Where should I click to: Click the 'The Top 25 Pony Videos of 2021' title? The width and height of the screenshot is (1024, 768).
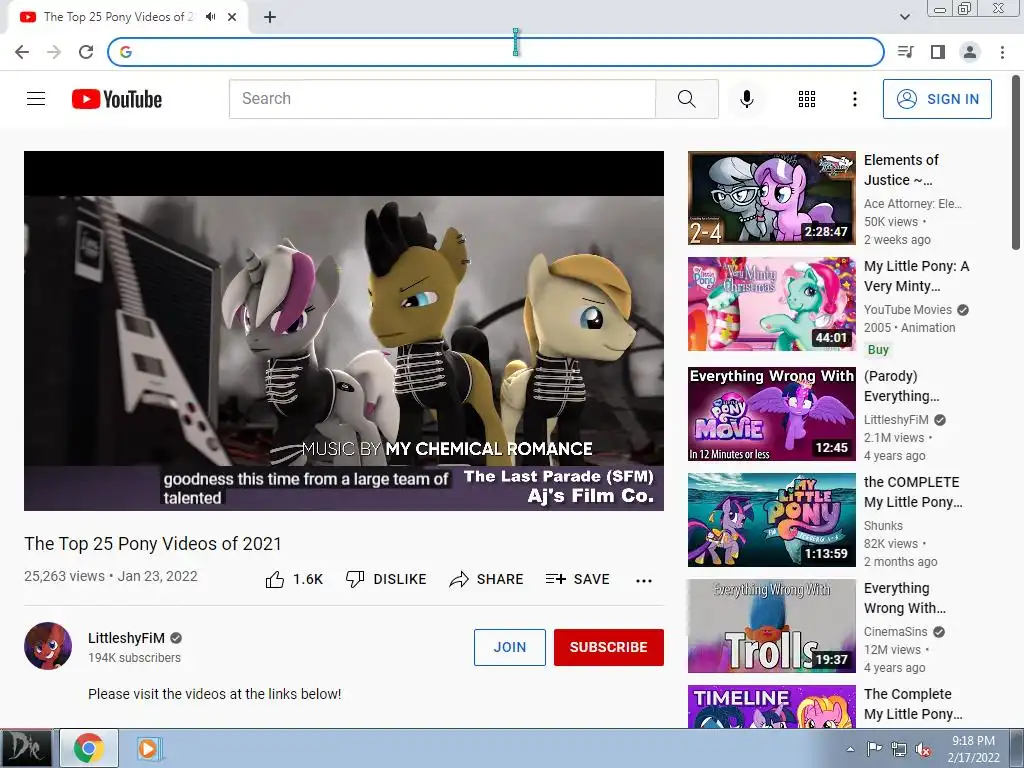pyautogui.click(x=153, y=543)
